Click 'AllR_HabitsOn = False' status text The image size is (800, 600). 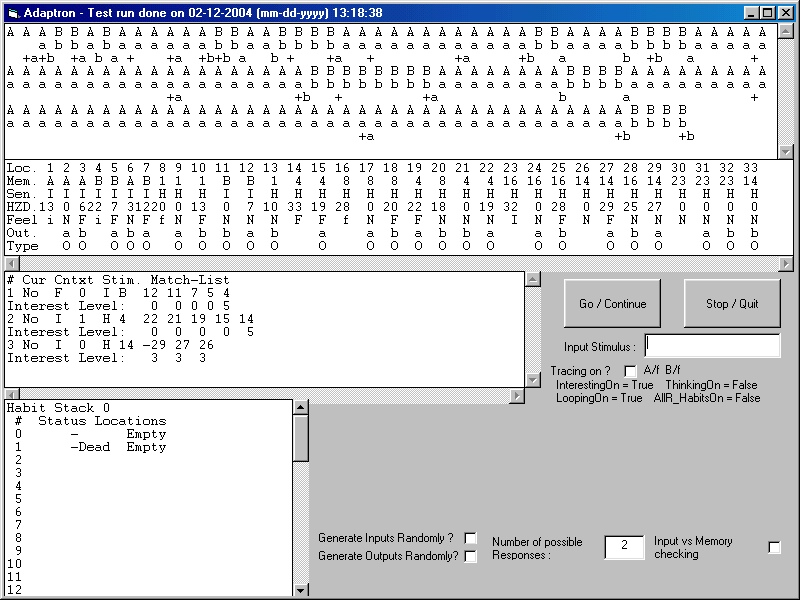707,398
